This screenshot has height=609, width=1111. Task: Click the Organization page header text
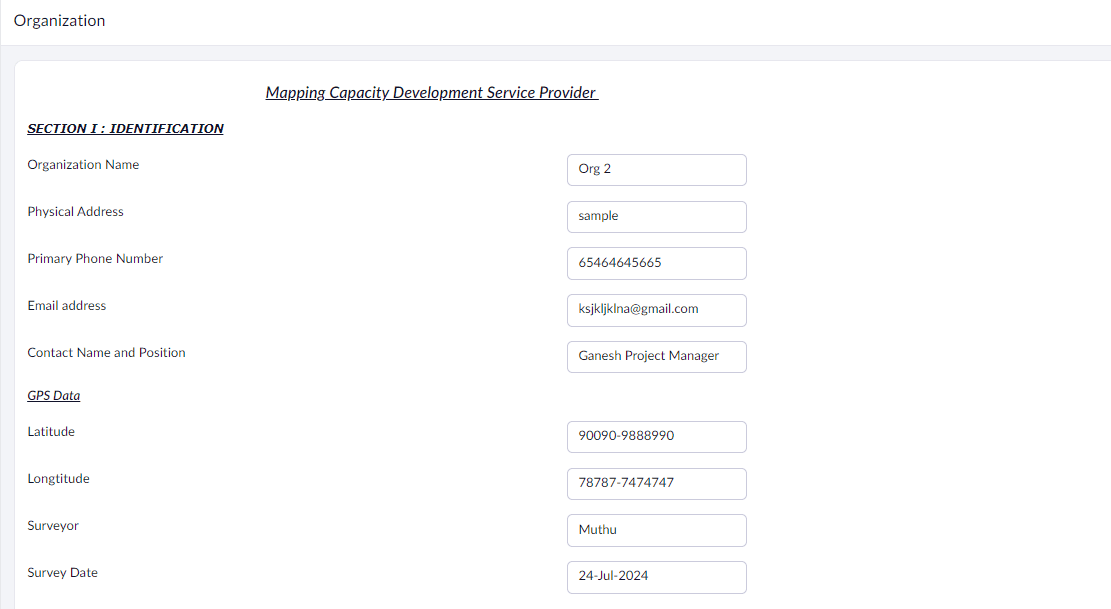point(59,21)
